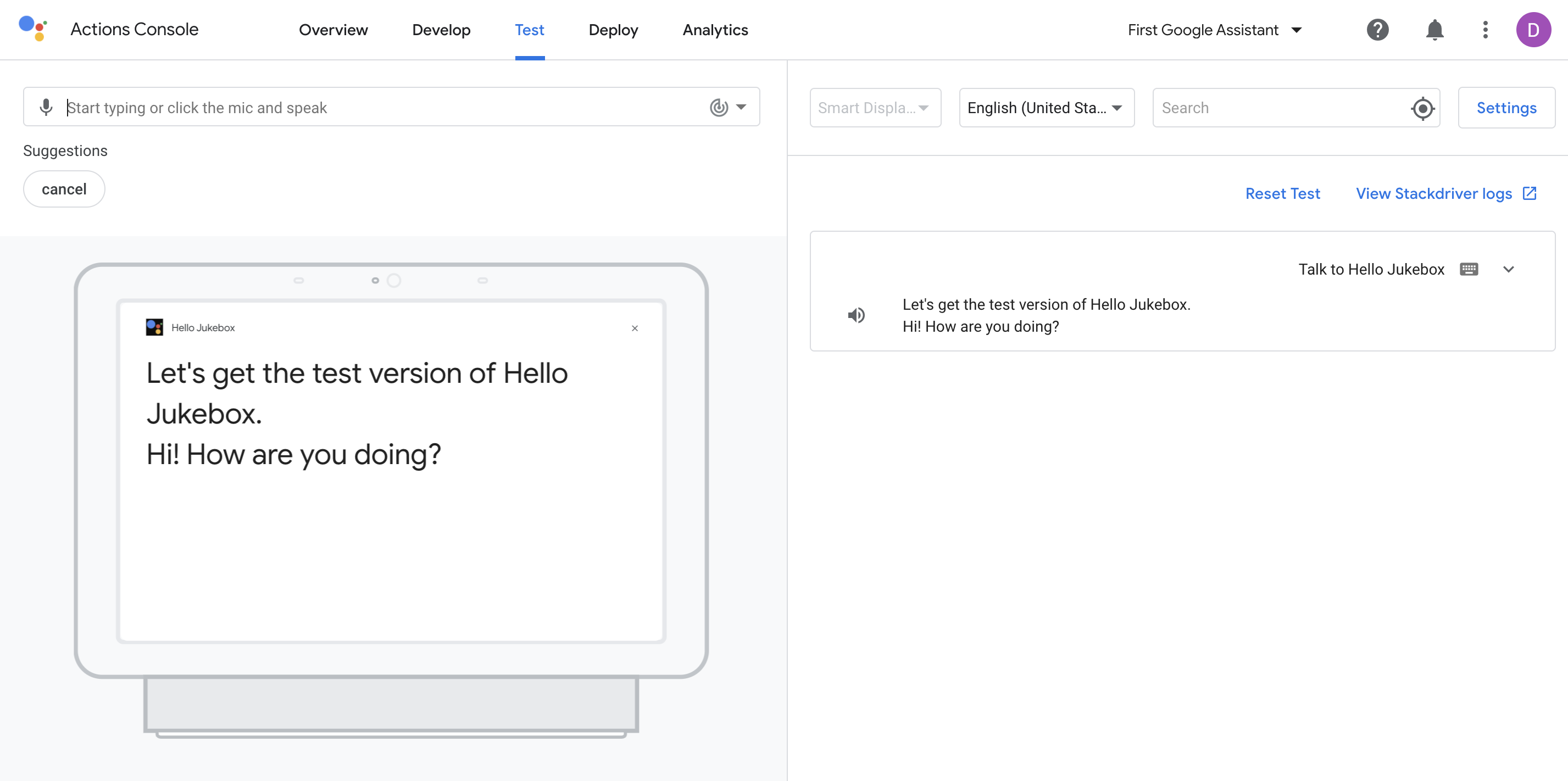
Task: Click the Google Assistant logo icon
Action: pos(33,29)
